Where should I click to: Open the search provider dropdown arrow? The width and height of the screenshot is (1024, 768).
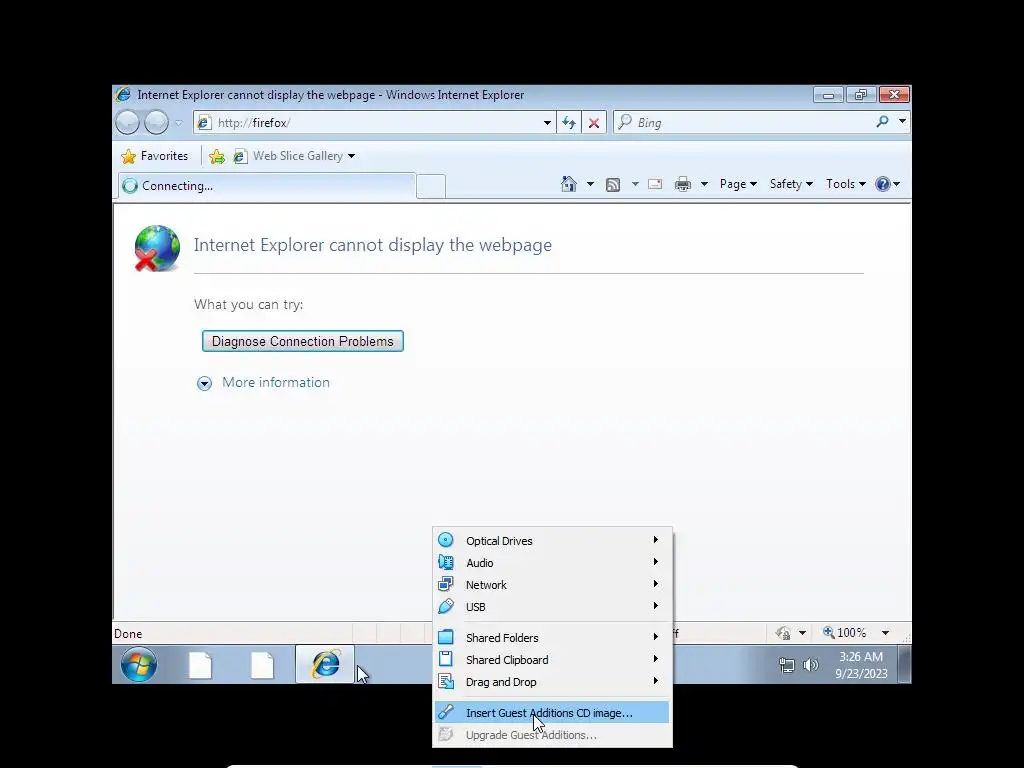902,121
